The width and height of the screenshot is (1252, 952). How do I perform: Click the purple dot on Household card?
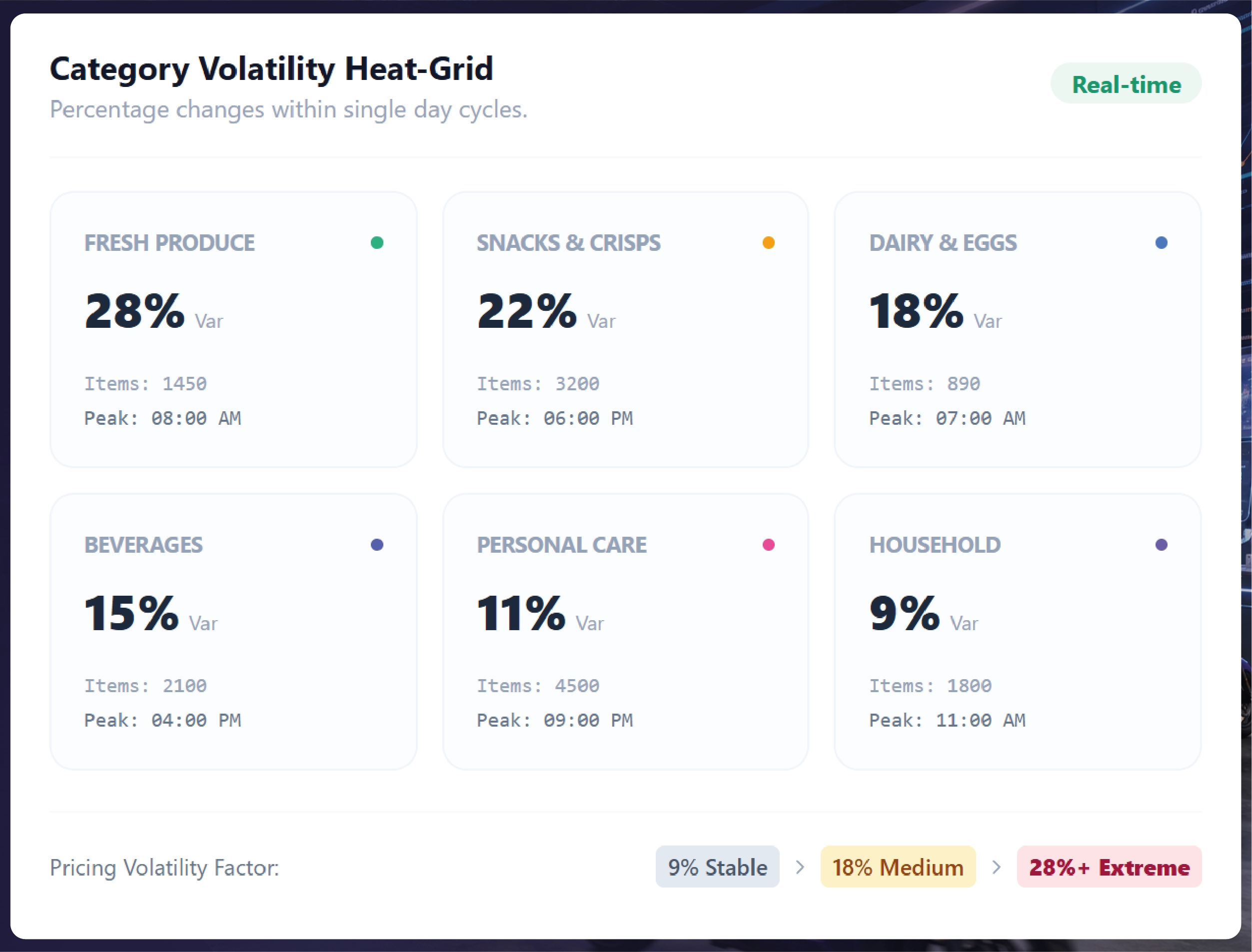(x=1162, y=545)
